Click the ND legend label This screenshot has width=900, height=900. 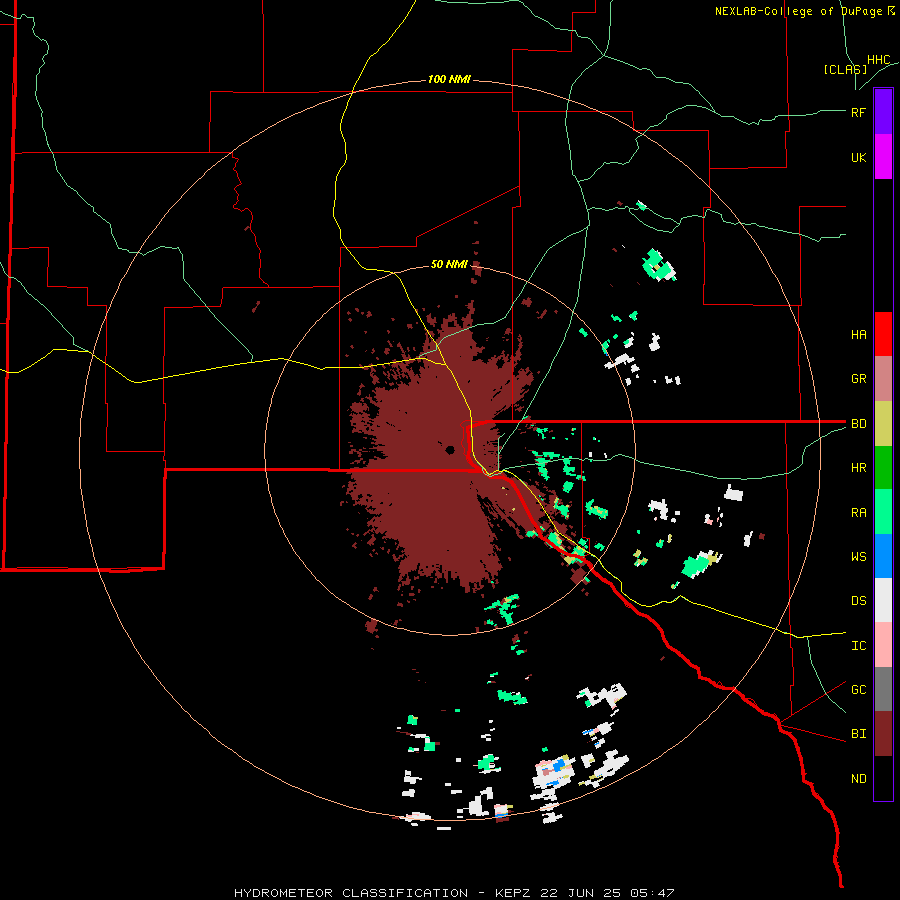tap(858, 779)
